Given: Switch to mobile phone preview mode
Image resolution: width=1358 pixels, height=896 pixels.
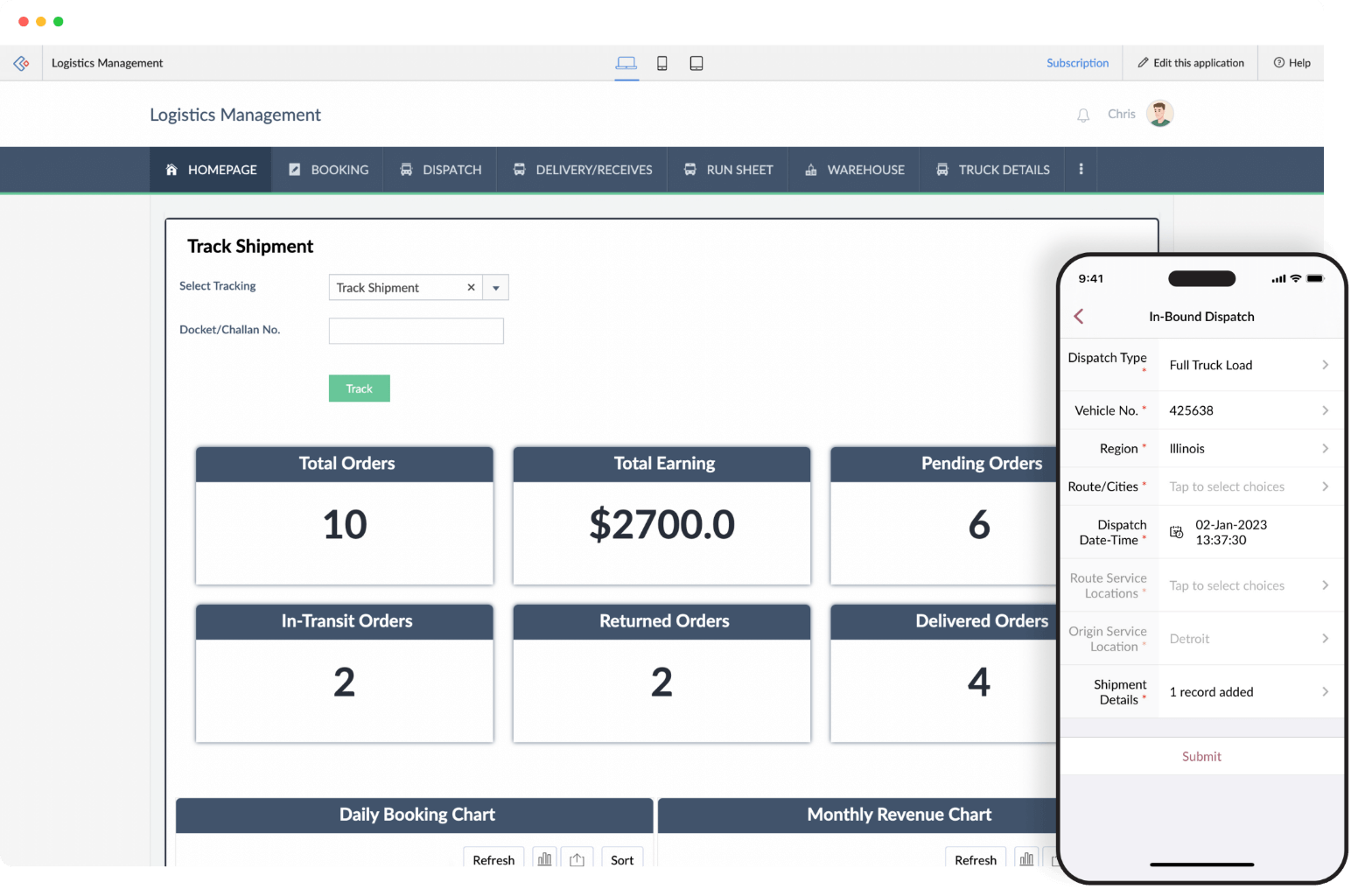Looking at the screenshot, I should coord(662,63).
